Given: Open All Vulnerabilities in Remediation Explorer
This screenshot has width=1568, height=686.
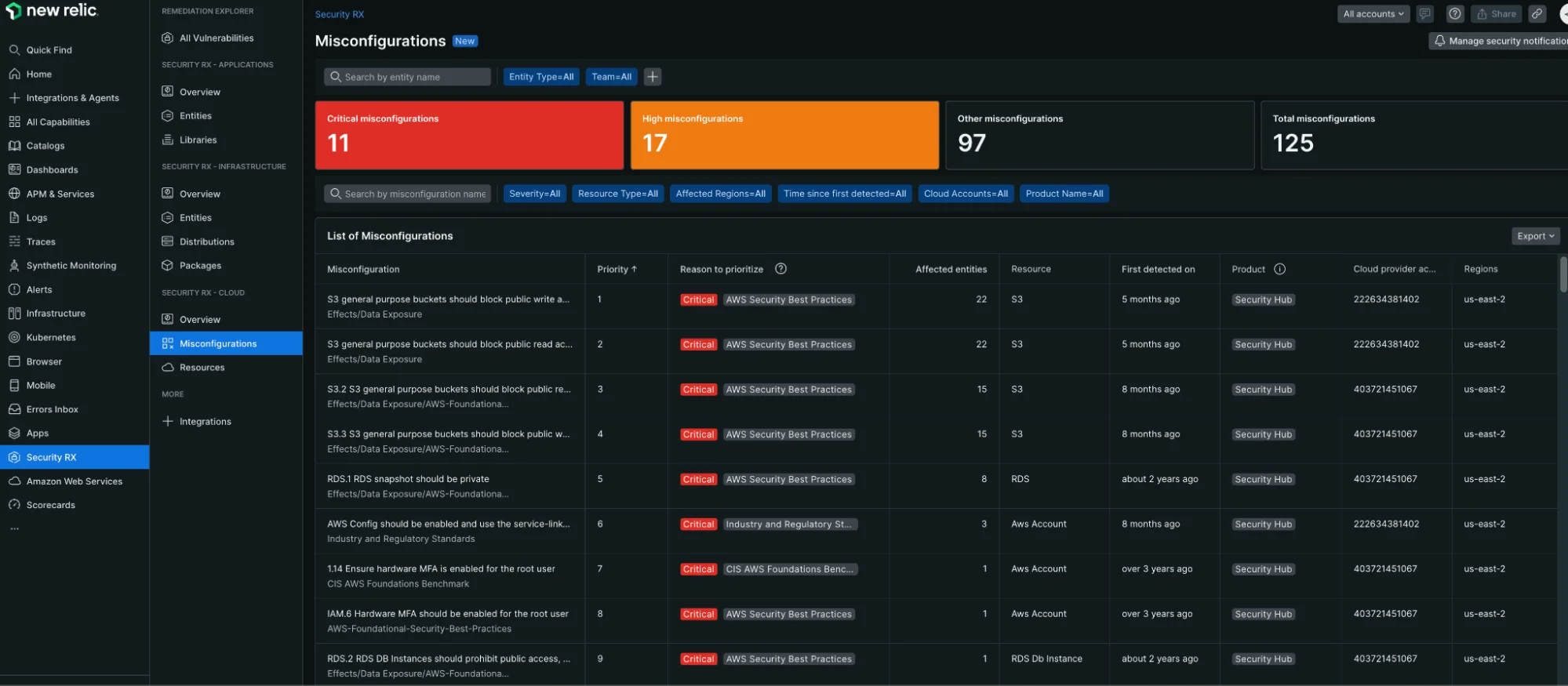Looking at the screenshot, I should pos(216,38).
